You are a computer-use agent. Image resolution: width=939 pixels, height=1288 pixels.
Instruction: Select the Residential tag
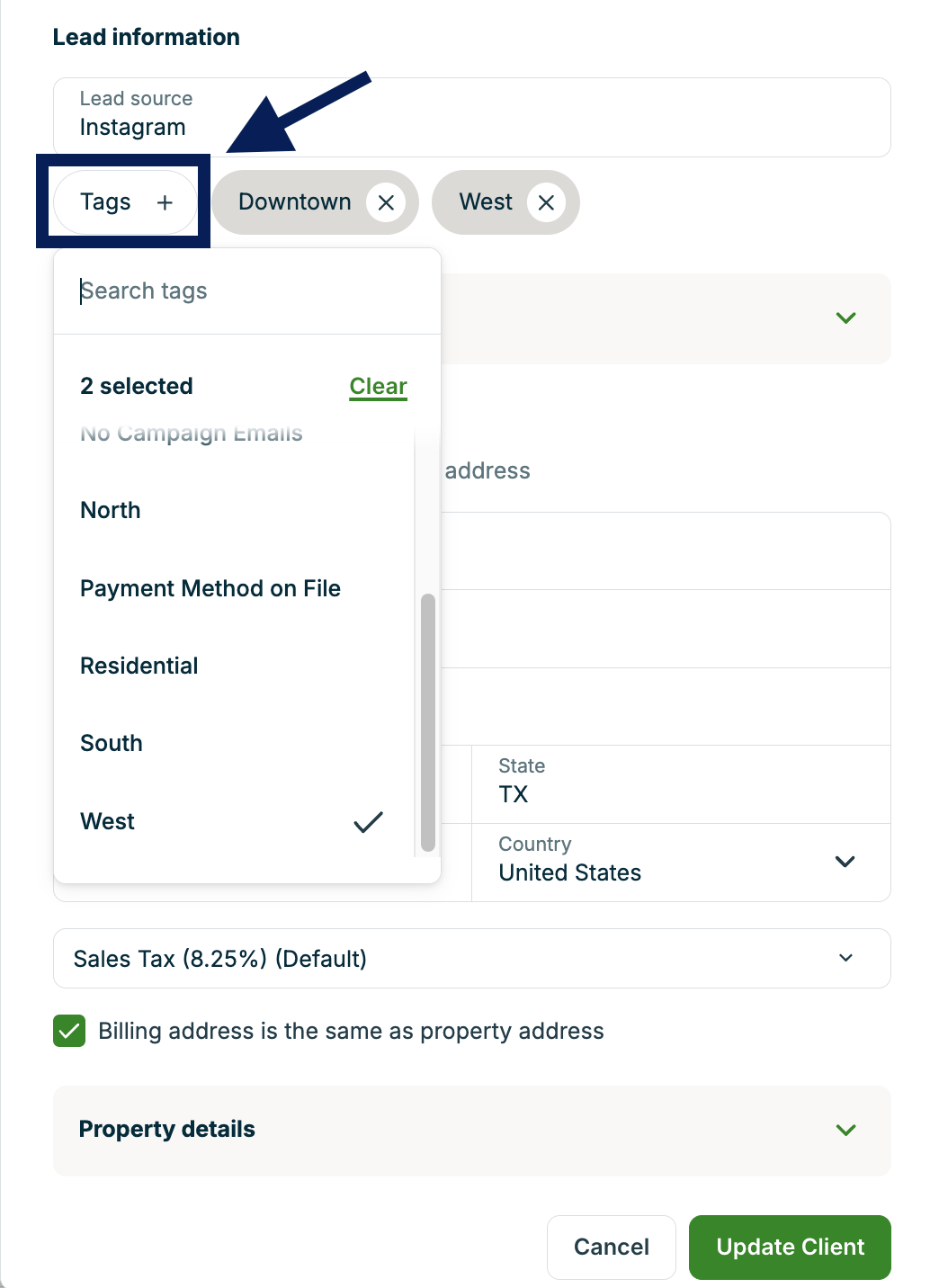(x=139, y=666)
